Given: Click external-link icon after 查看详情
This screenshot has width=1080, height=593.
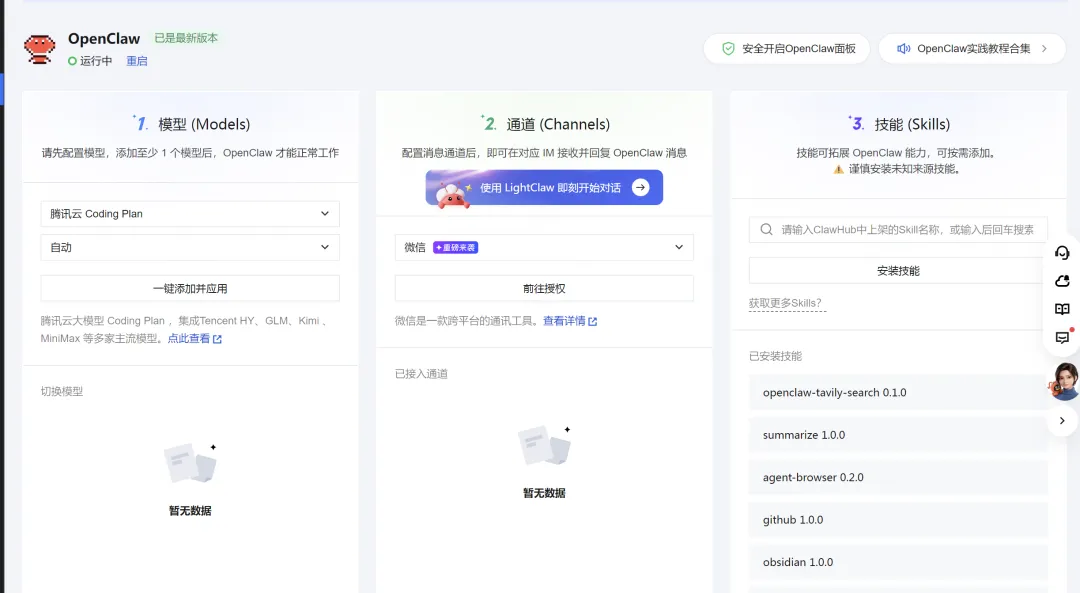Looking at the screenshot, I should (592, 321).
